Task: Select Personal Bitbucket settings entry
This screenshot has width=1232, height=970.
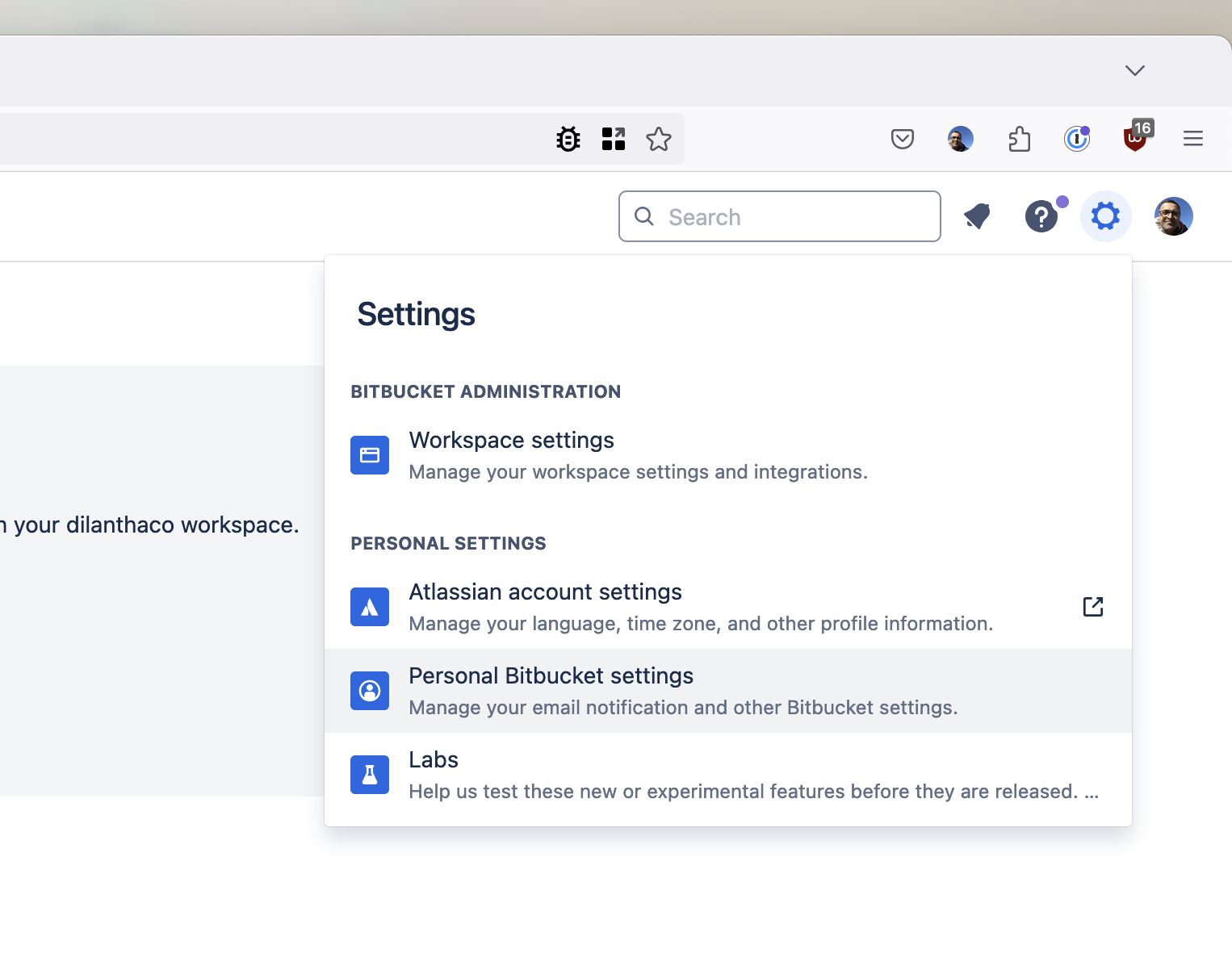Action: pyautogui.click(x=728, y=691)
